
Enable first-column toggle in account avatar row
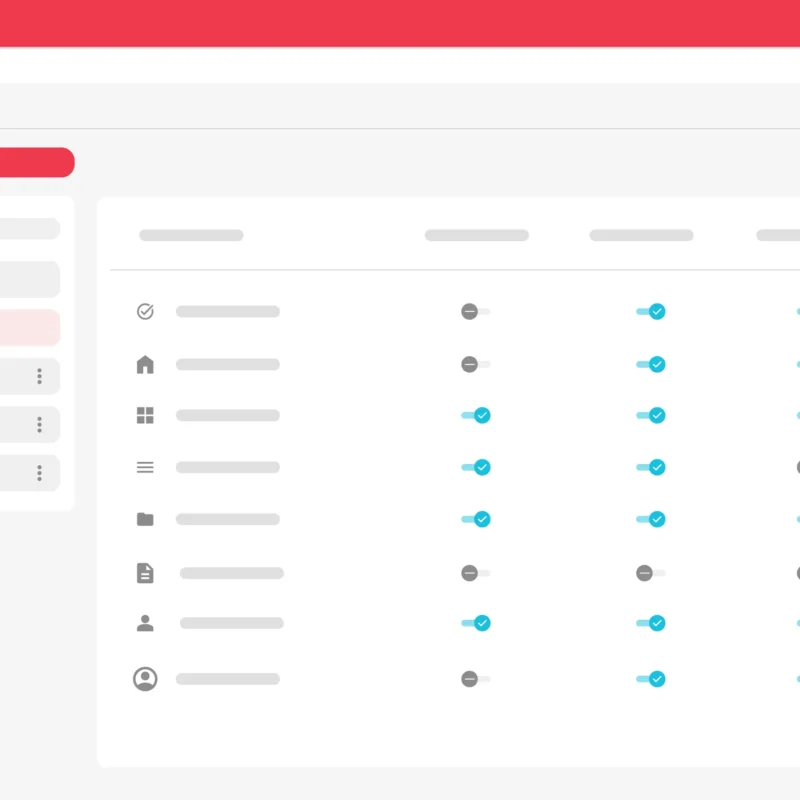tap(476, 679)
